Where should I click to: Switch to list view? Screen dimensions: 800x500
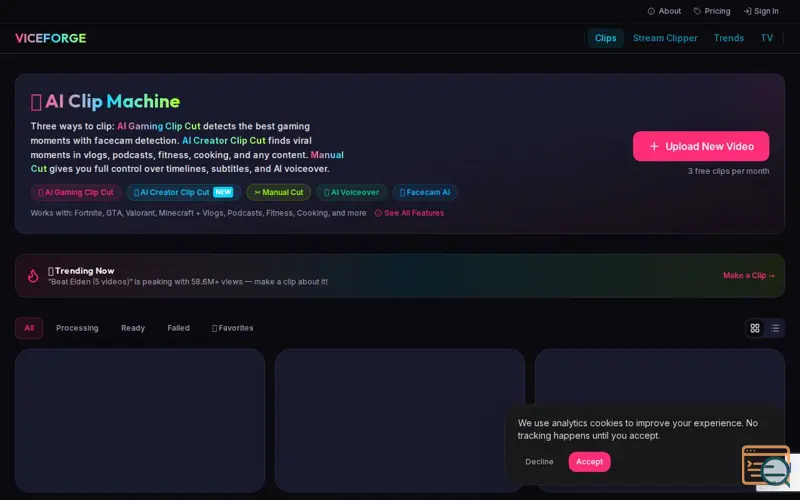[x=775, y=328]
